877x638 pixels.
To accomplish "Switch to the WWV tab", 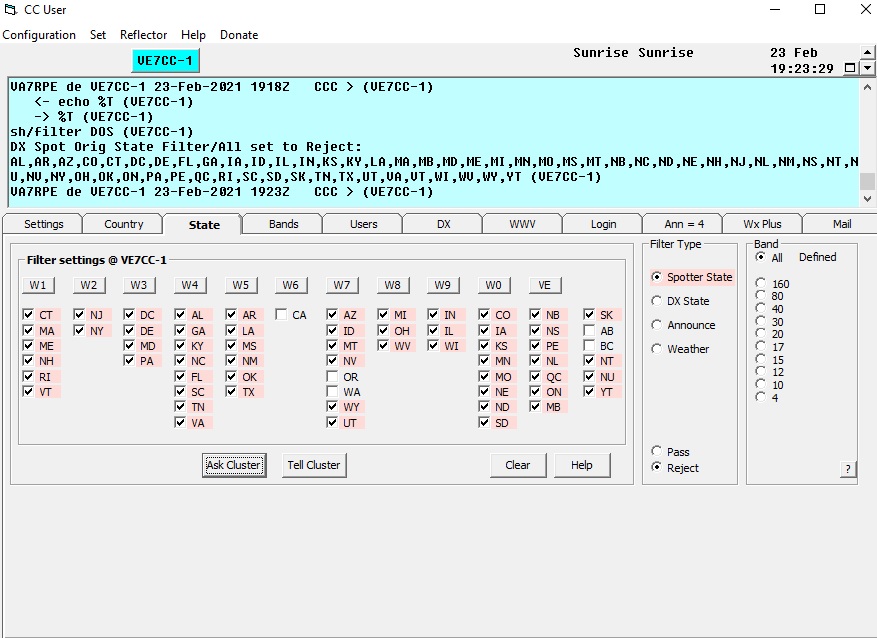I will click(x=522, y=224).
